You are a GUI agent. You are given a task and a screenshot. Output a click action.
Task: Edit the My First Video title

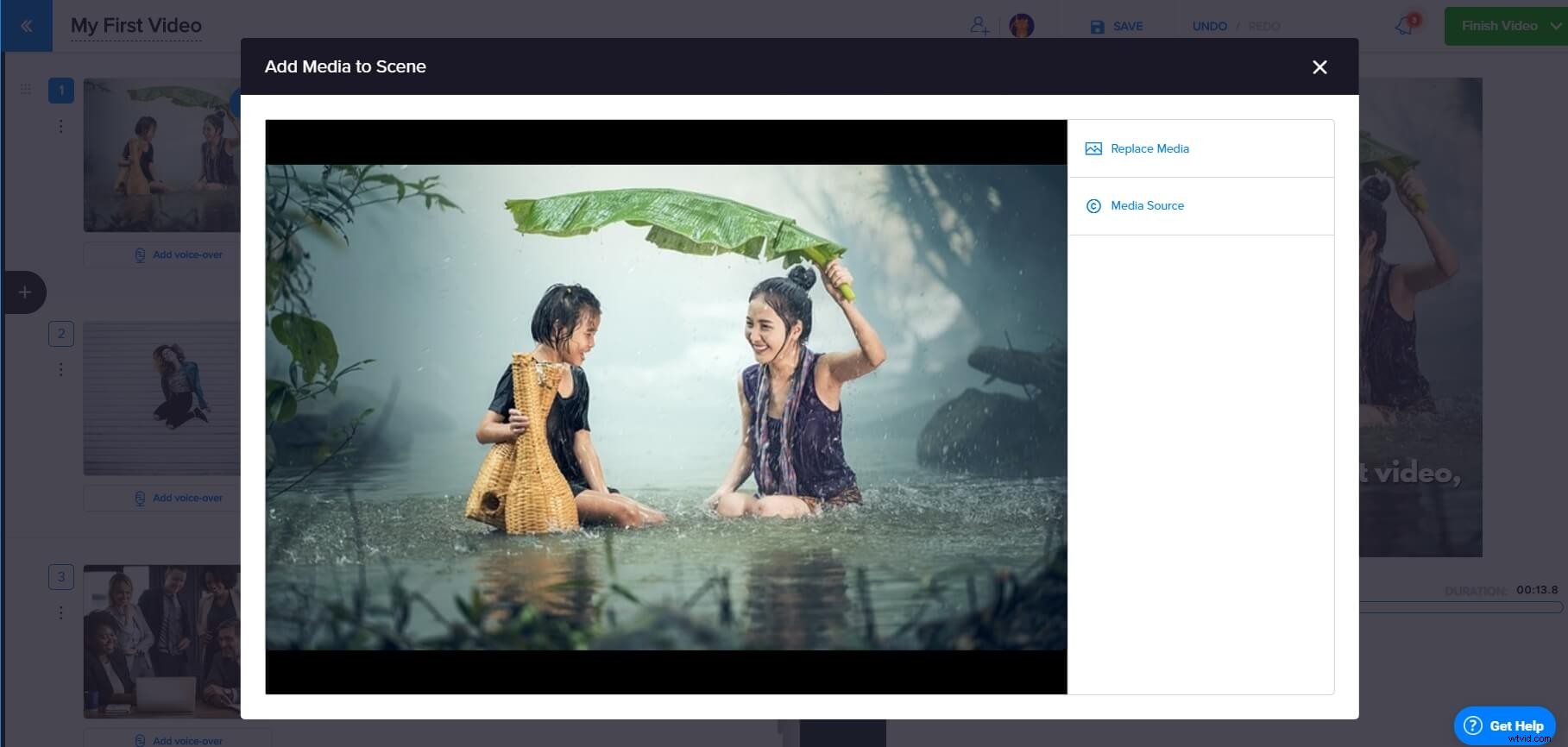click(136, 26)
